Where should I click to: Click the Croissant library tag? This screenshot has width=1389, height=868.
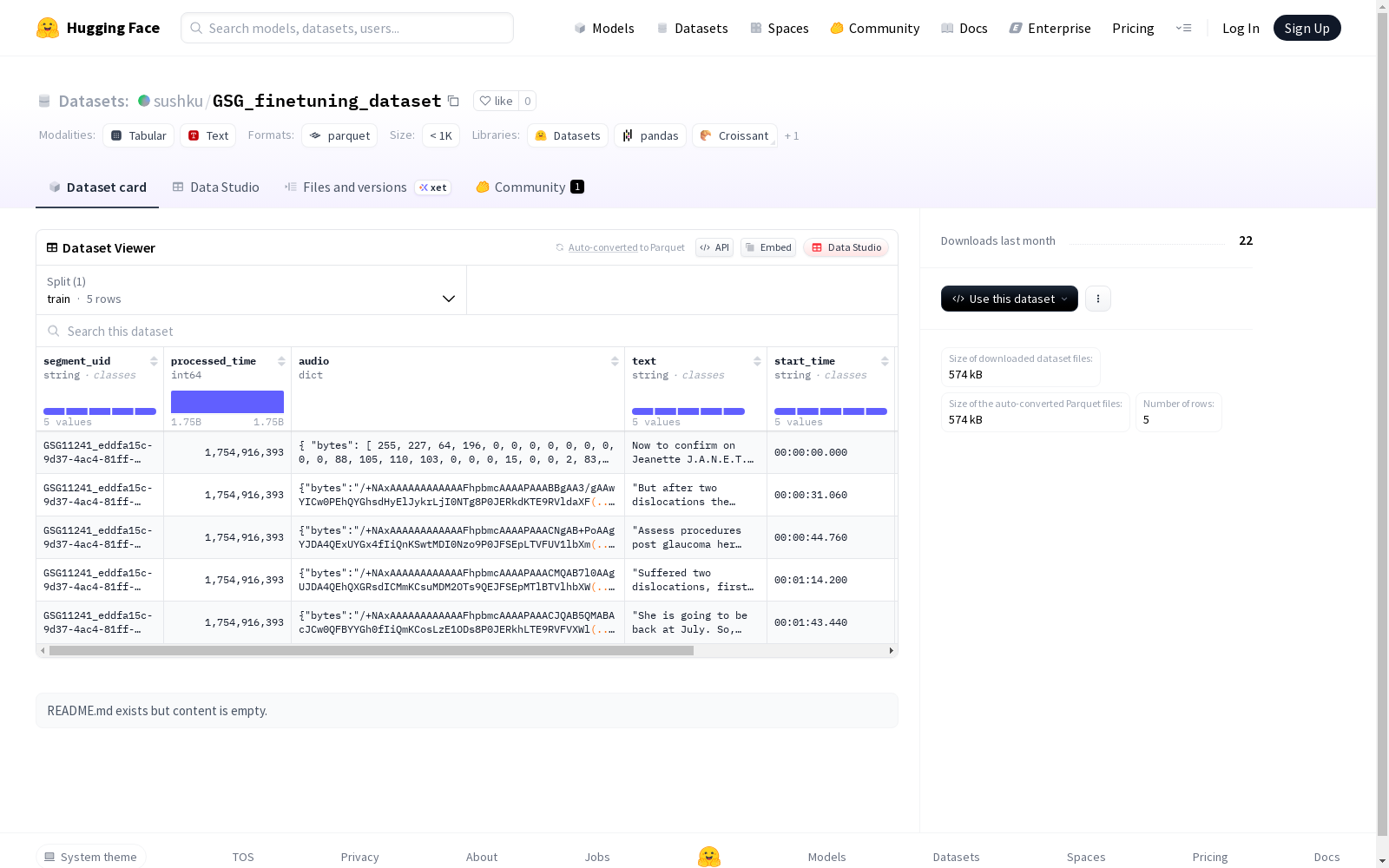click(734, 135)
